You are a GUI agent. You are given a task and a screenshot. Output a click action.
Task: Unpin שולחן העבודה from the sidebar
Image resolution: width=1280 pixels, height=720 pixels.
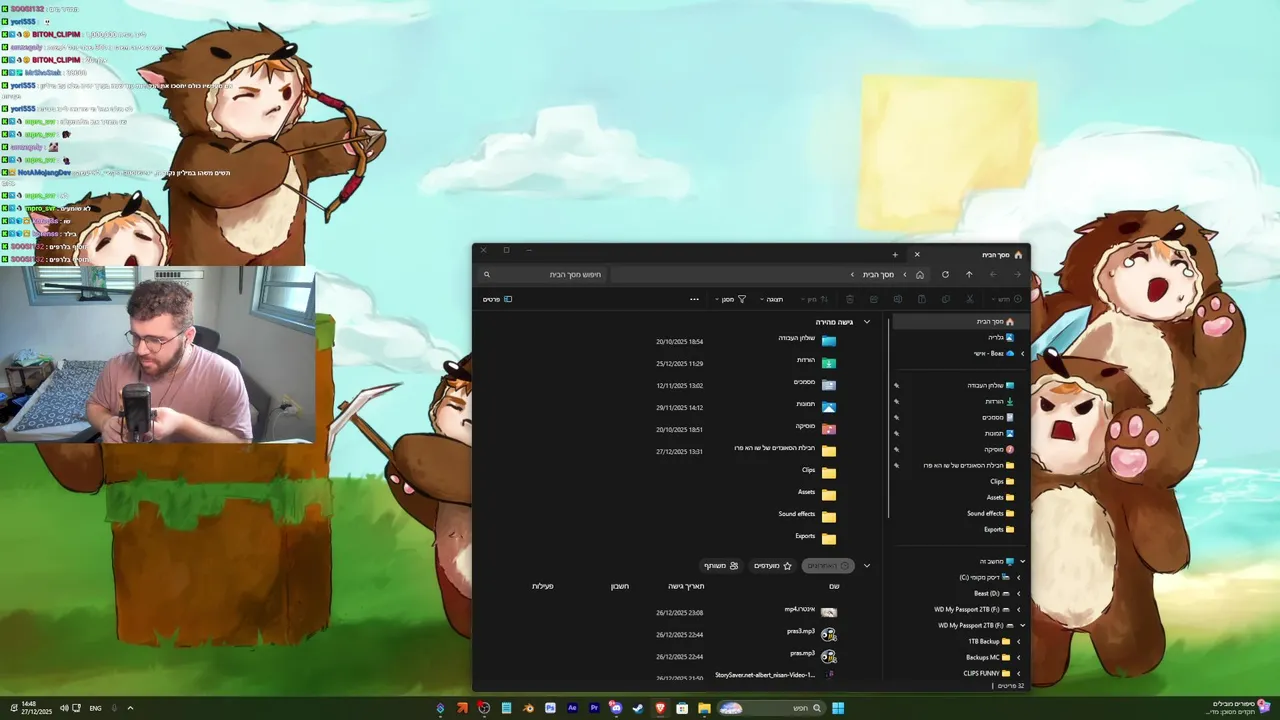coord(896,385)
